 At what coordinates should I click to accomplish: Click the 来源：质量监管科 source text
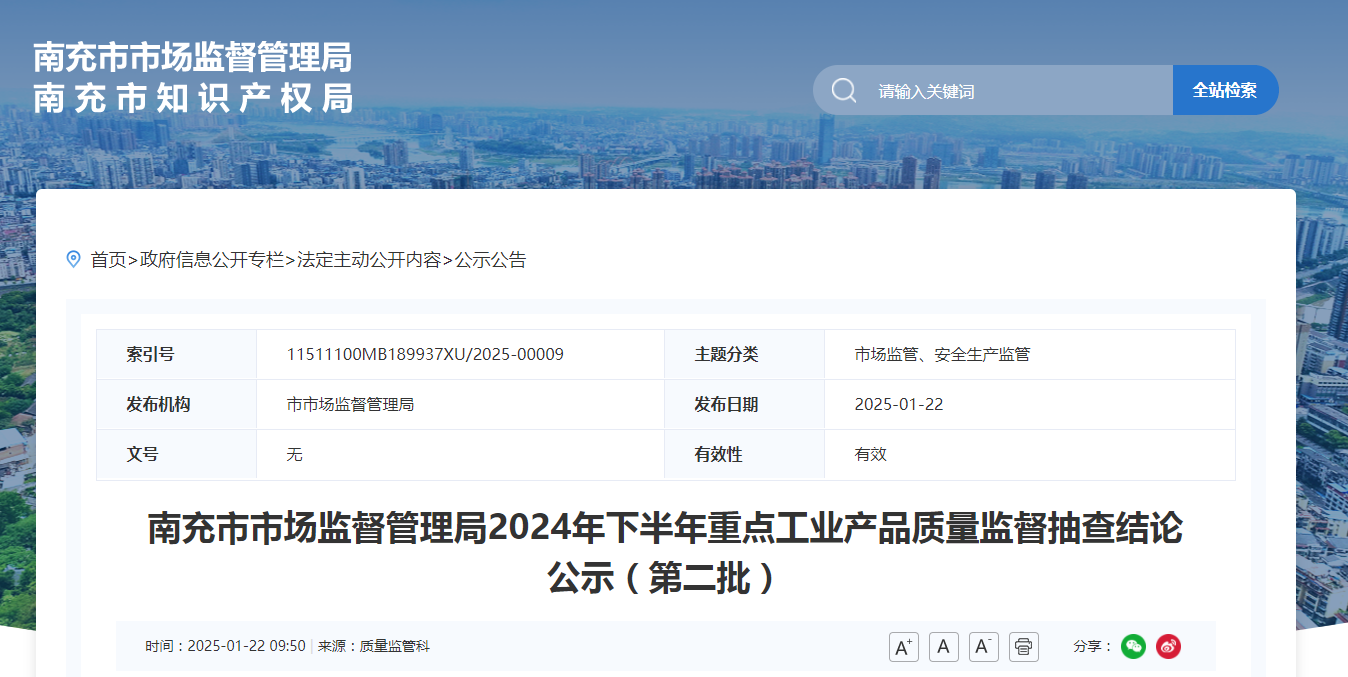click(x=374, y=646)
